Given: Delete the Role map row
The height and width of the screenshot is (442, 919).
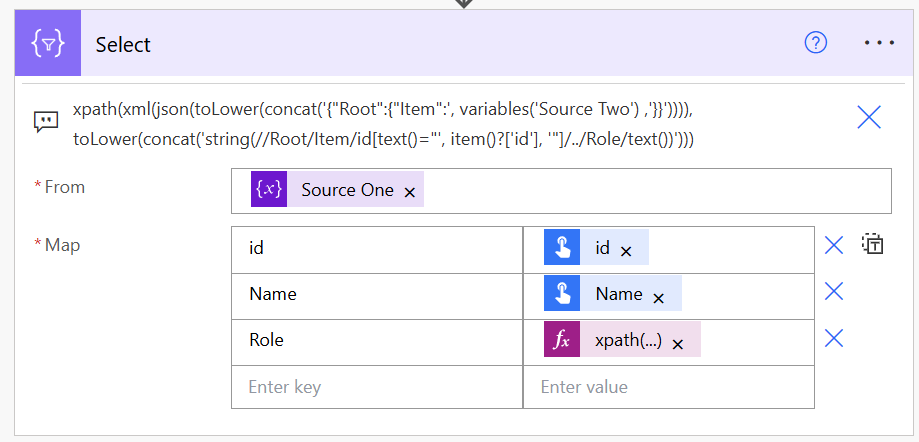Looking at the screenshot, I should pos(834,339).
